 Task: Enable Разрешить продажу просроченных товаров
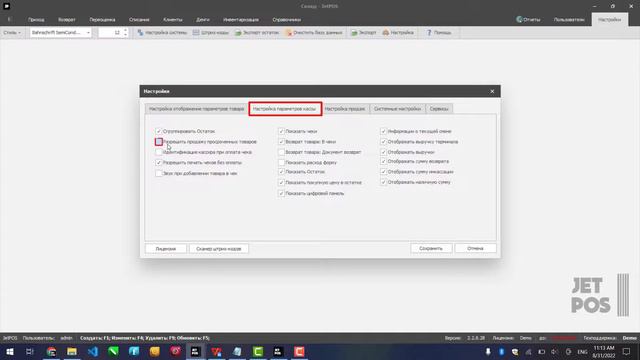(159, 142)
